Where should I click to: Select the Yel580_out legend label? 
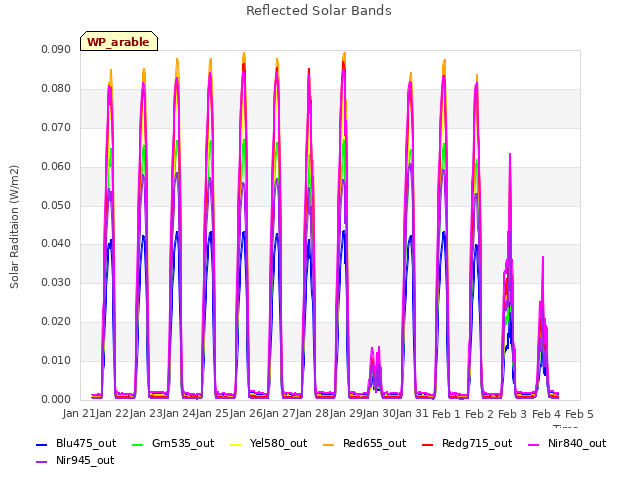[x=278, y=444]
